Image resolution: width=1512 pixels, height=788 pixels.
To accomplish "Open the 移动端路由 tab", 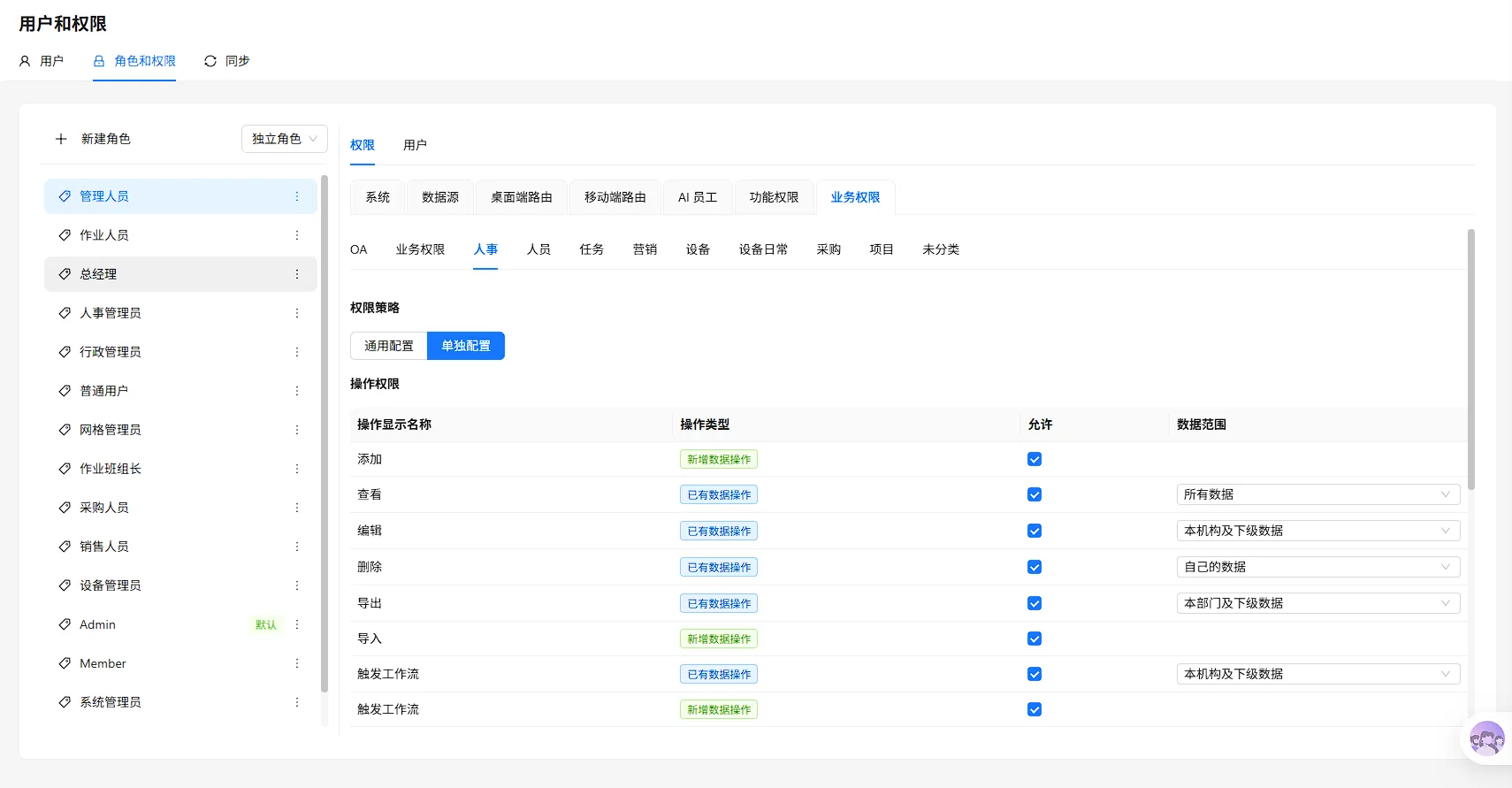I will pos(615,197).
